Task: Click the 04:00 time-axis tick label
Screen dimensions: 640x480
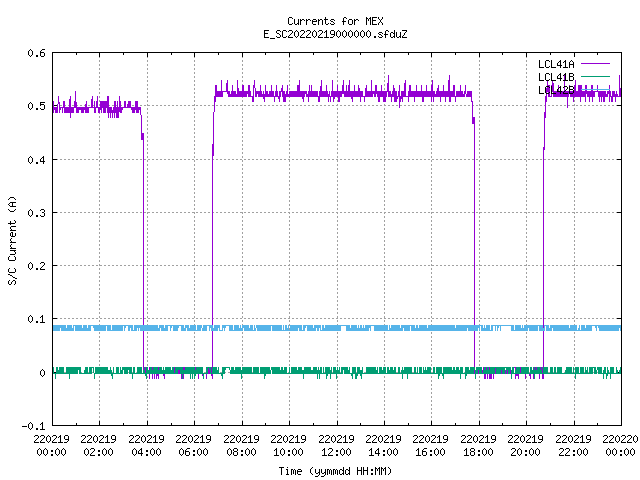Action: click(x=146, y=452)
